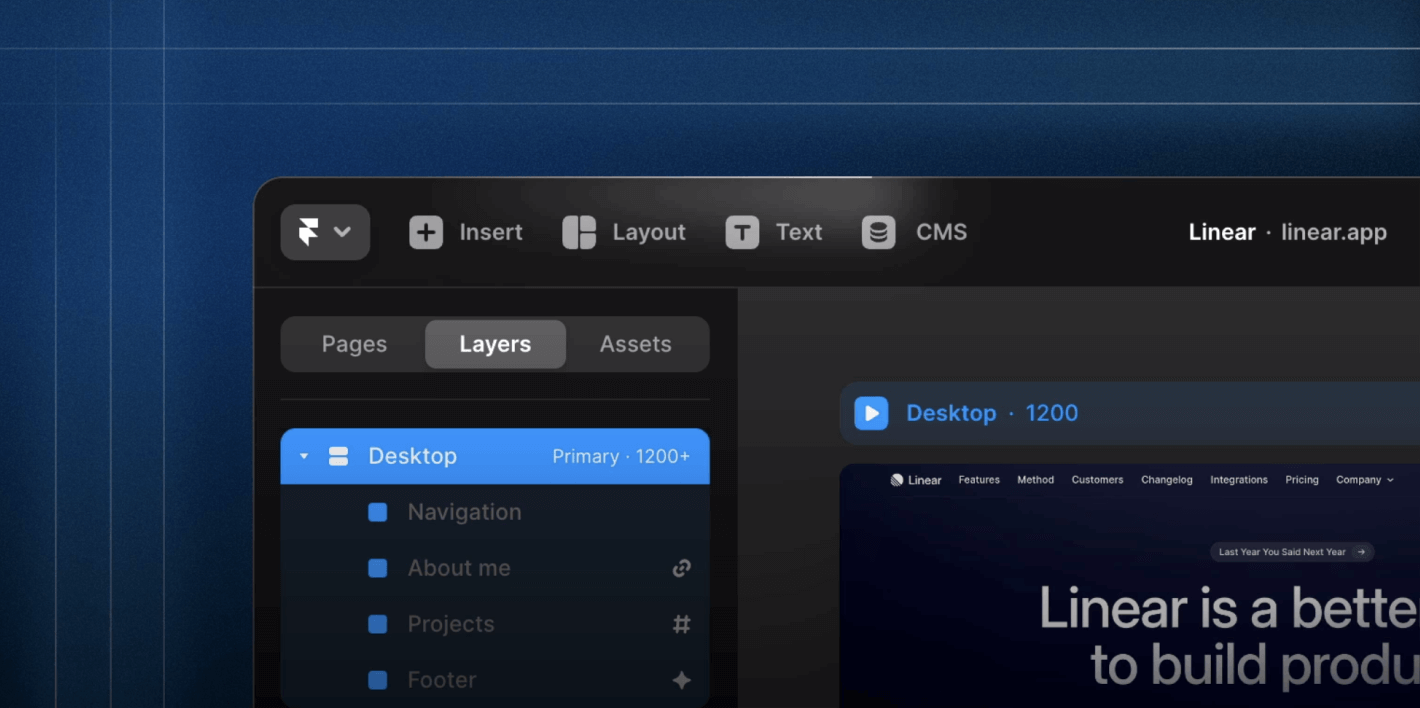Click the blue play preview icon
This screenshot has height=708, width=1420.
tap(871, 413)
